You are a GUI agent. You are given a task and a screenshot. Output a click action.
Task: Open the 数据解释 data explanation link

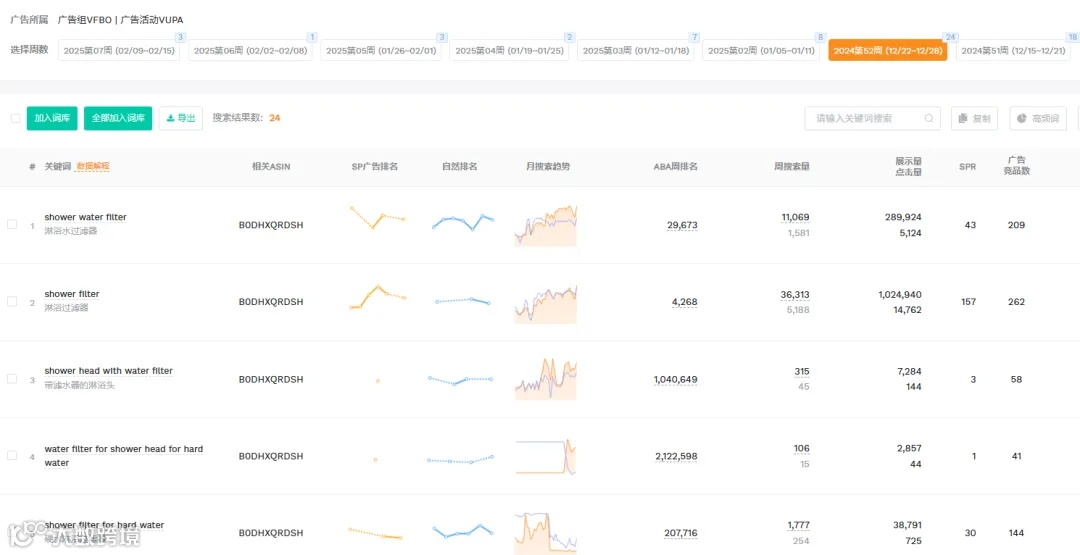(x=93, y=166)
